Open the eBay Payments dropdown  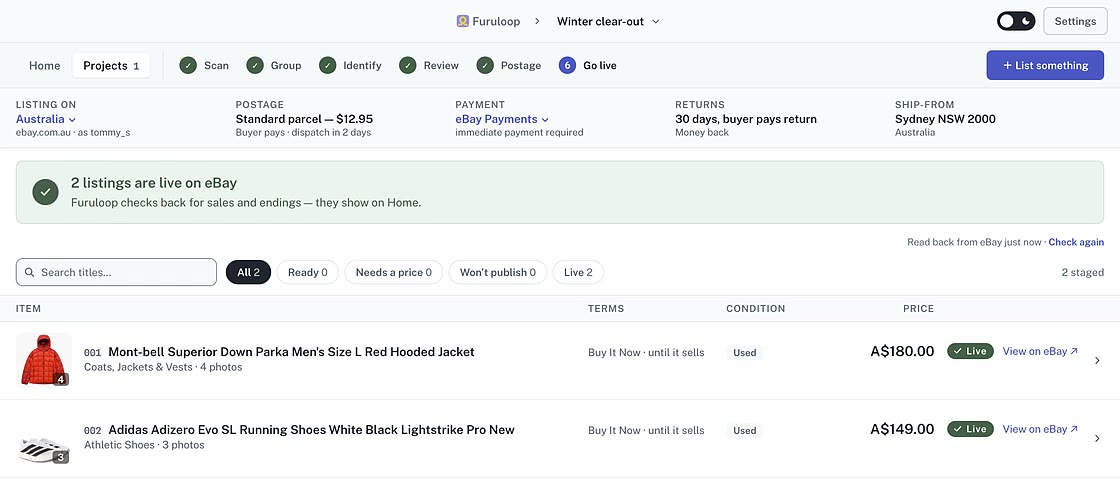click(502, 119)
